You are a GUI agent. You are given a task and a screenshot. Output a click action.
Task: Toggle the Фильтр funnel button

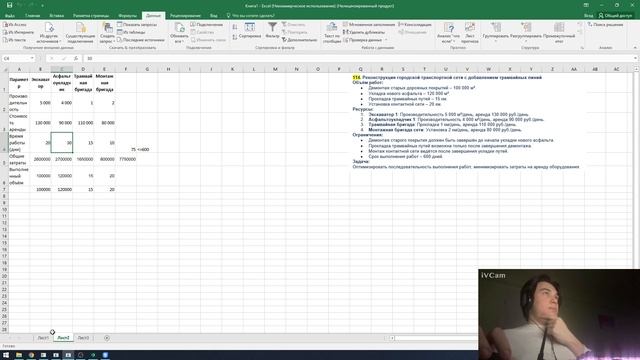tap(272, 31)
